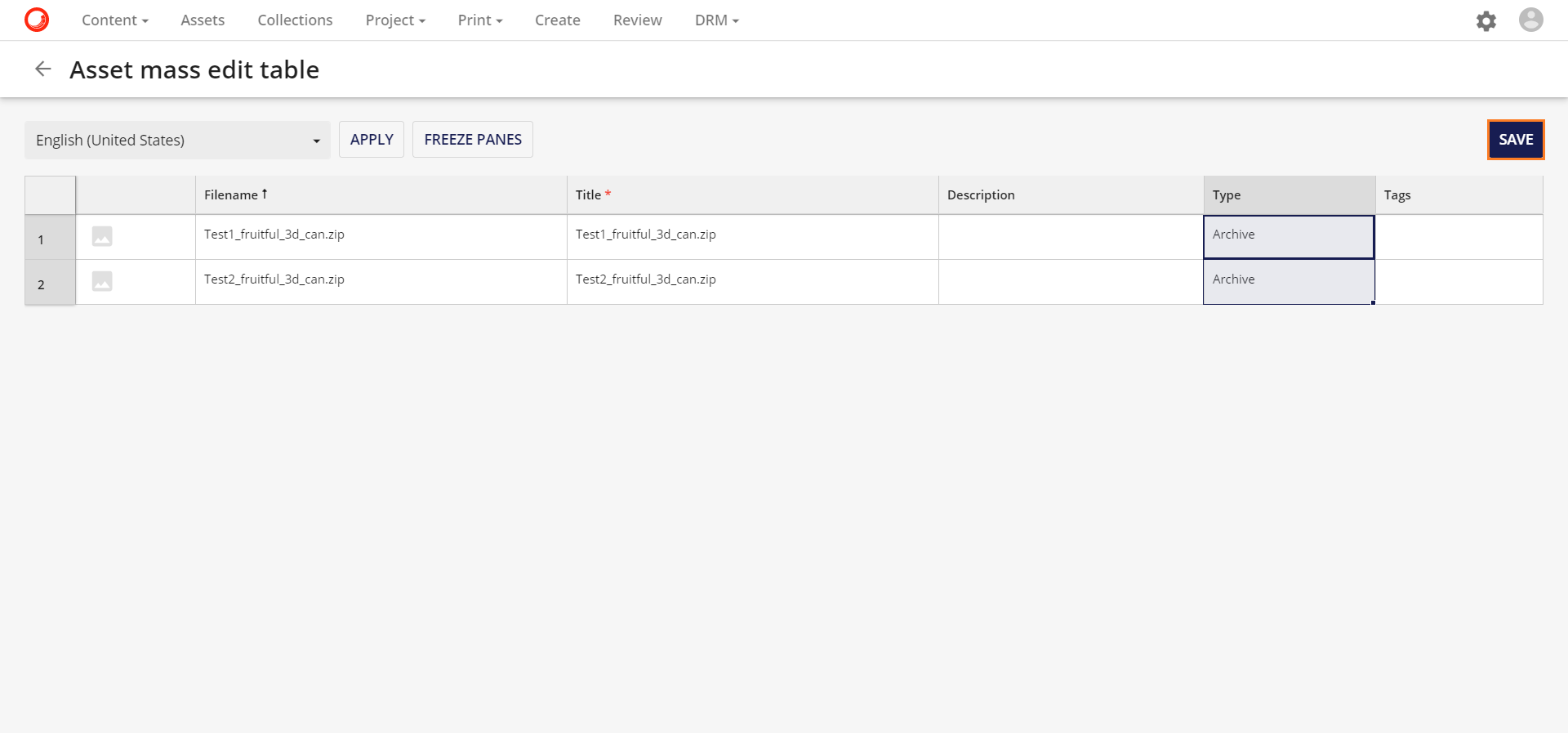This screenshot has width=1568, height=733.
Task: Expand the Content menu
Action: pos(114,20)
